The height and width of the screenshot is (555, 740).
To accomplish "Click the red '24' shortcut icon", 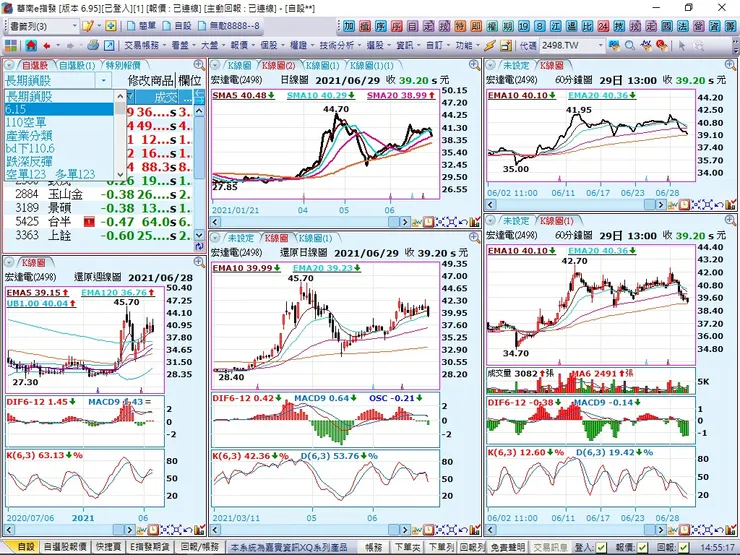I will click(x=603, y=26).
